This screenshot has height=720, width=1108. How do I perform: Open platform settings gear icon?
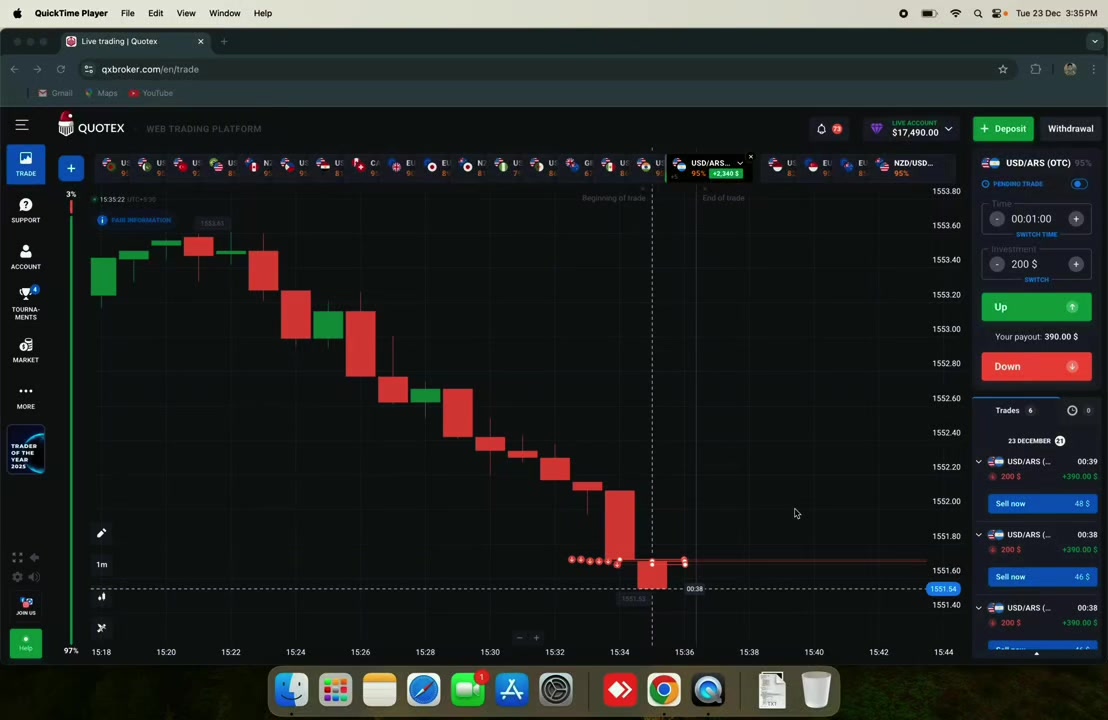click(18, 577)
